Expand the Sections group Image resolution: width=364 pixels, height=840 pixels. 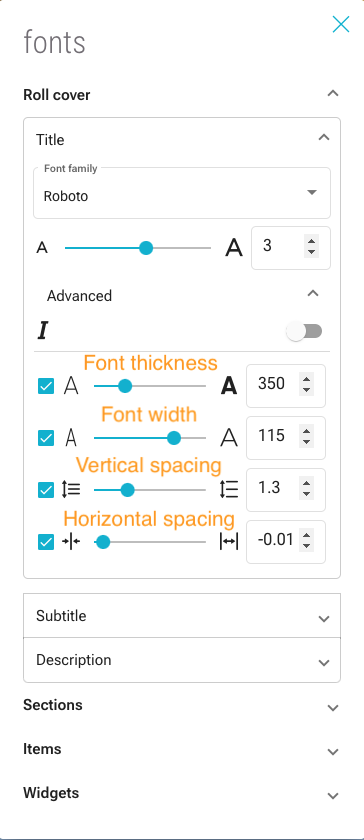point(181,705)
